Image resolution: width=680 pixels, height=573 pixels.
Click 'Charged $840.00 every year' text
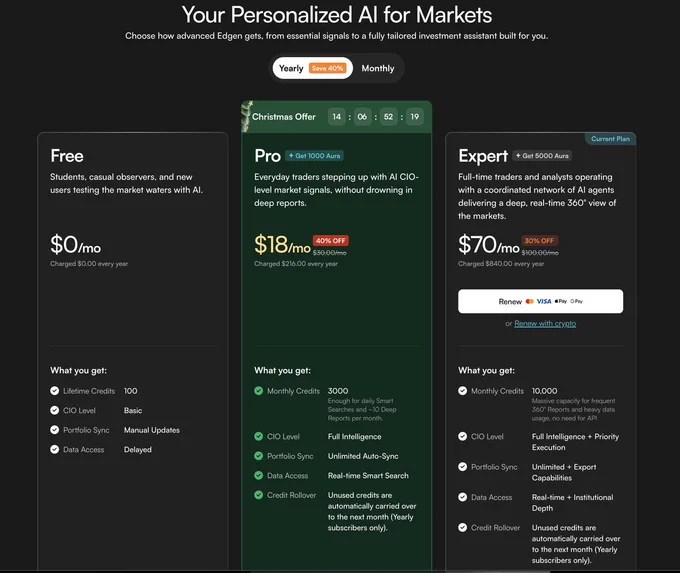coord(501,264)
